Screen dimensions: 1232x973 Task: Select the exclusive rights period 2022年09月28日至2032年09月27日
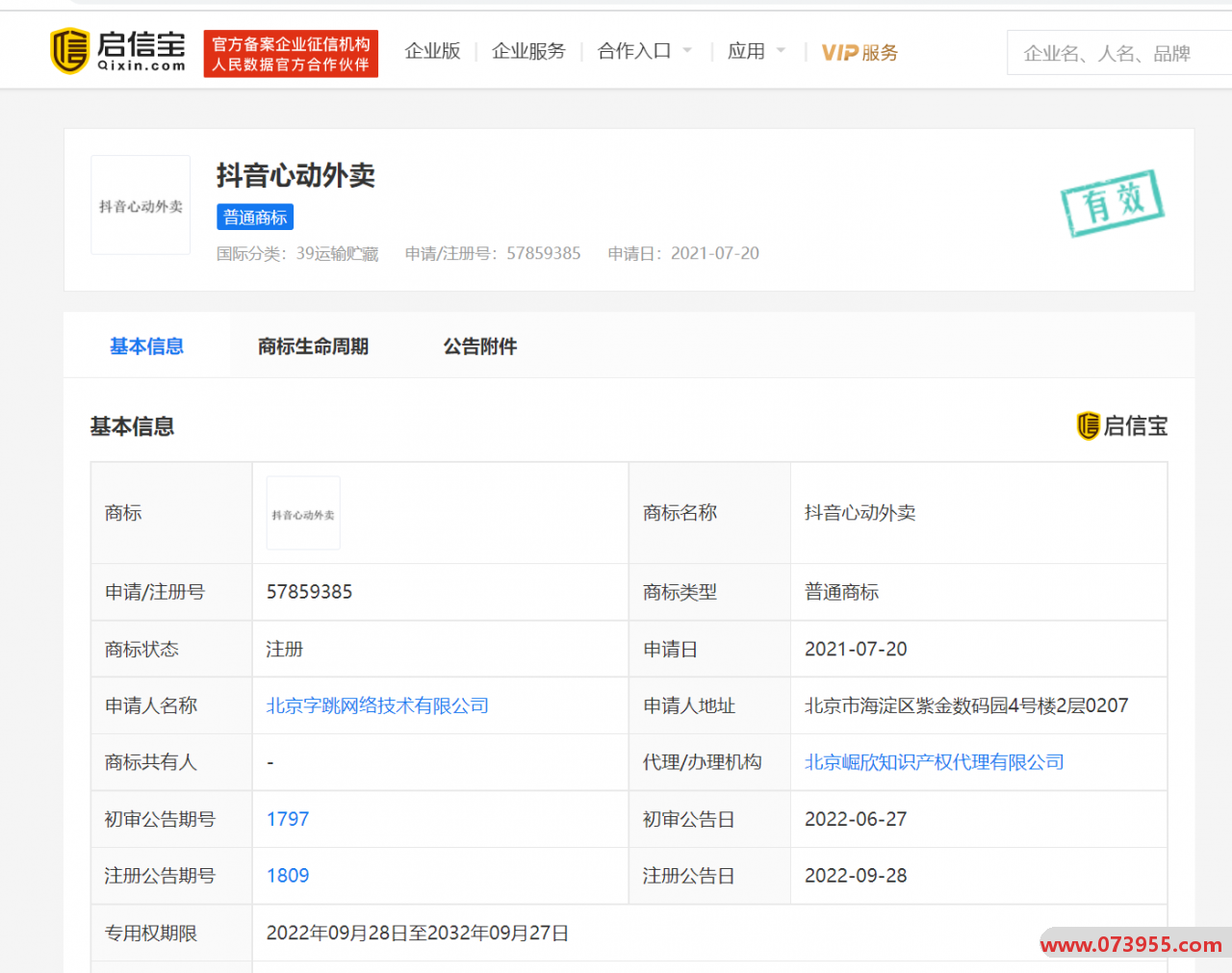[418, 934]
